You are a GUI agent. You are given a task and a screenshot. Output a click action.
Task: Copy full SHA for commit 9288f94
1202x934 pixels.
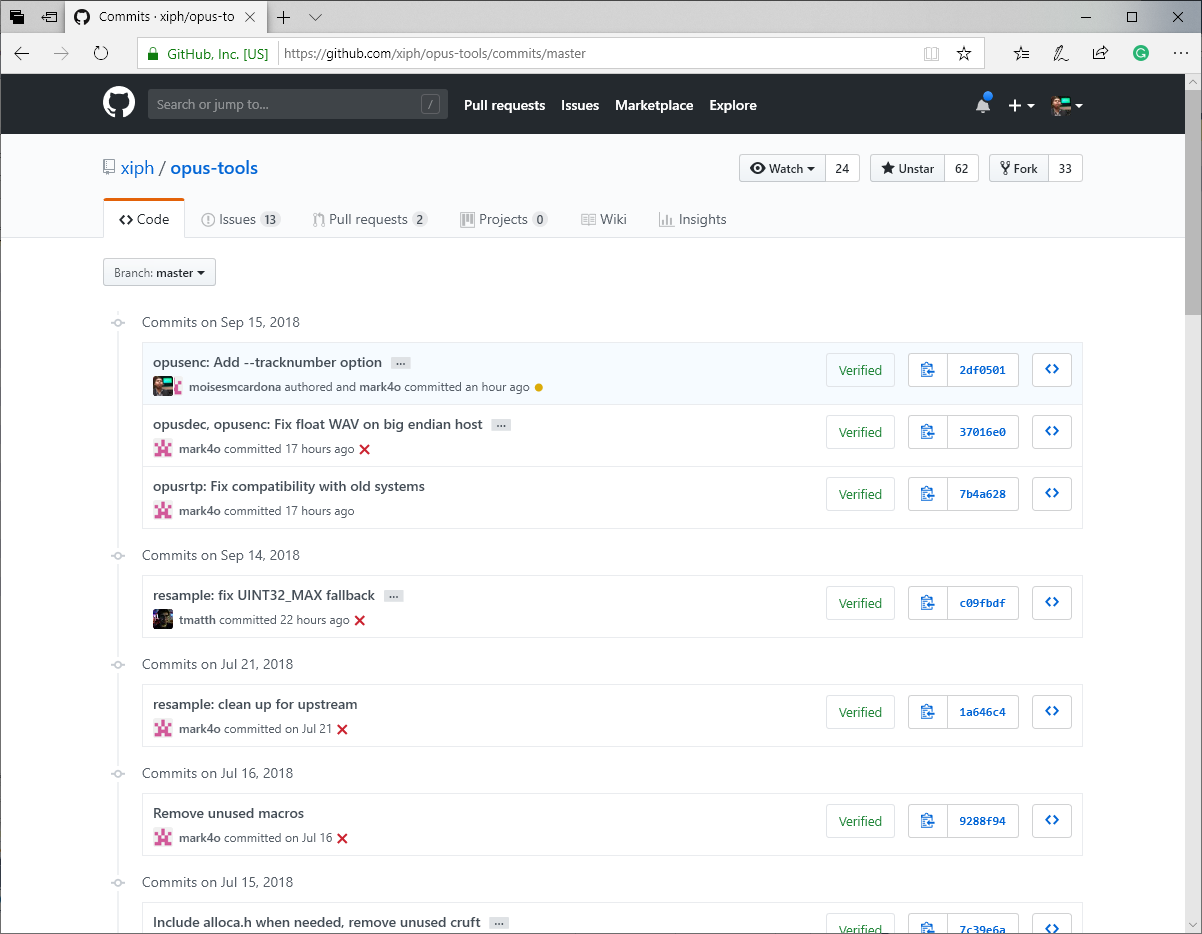click(x=928, y=821)
